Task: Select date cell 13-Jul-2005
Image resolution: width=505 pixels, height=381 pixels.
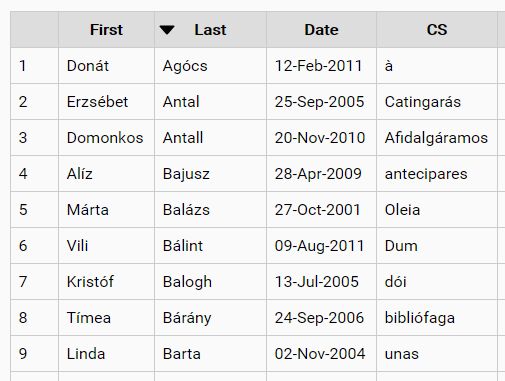Action: tap(321, 282)
